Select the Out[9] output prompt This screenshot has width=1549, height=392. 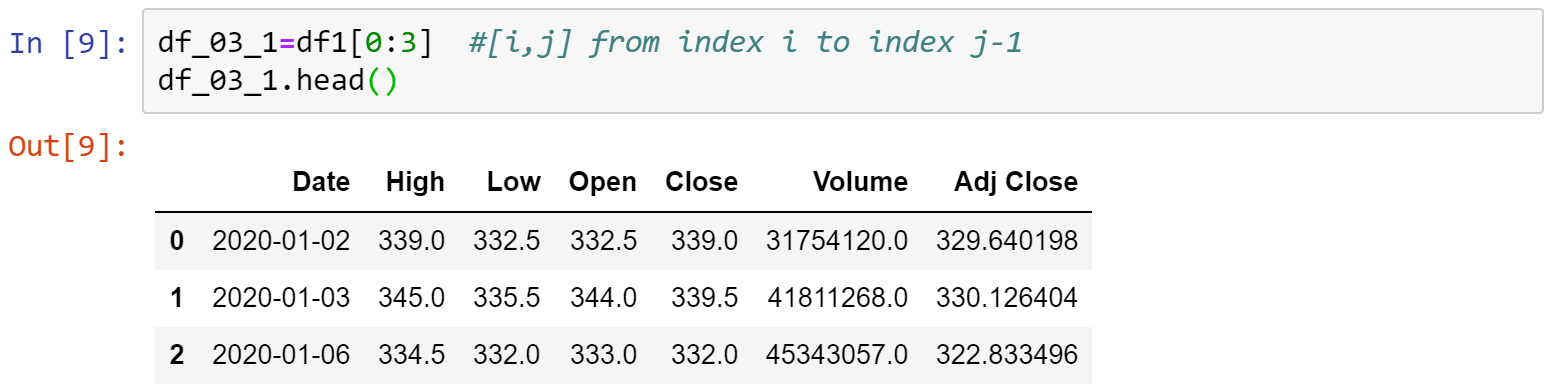(x=67, y=147)
